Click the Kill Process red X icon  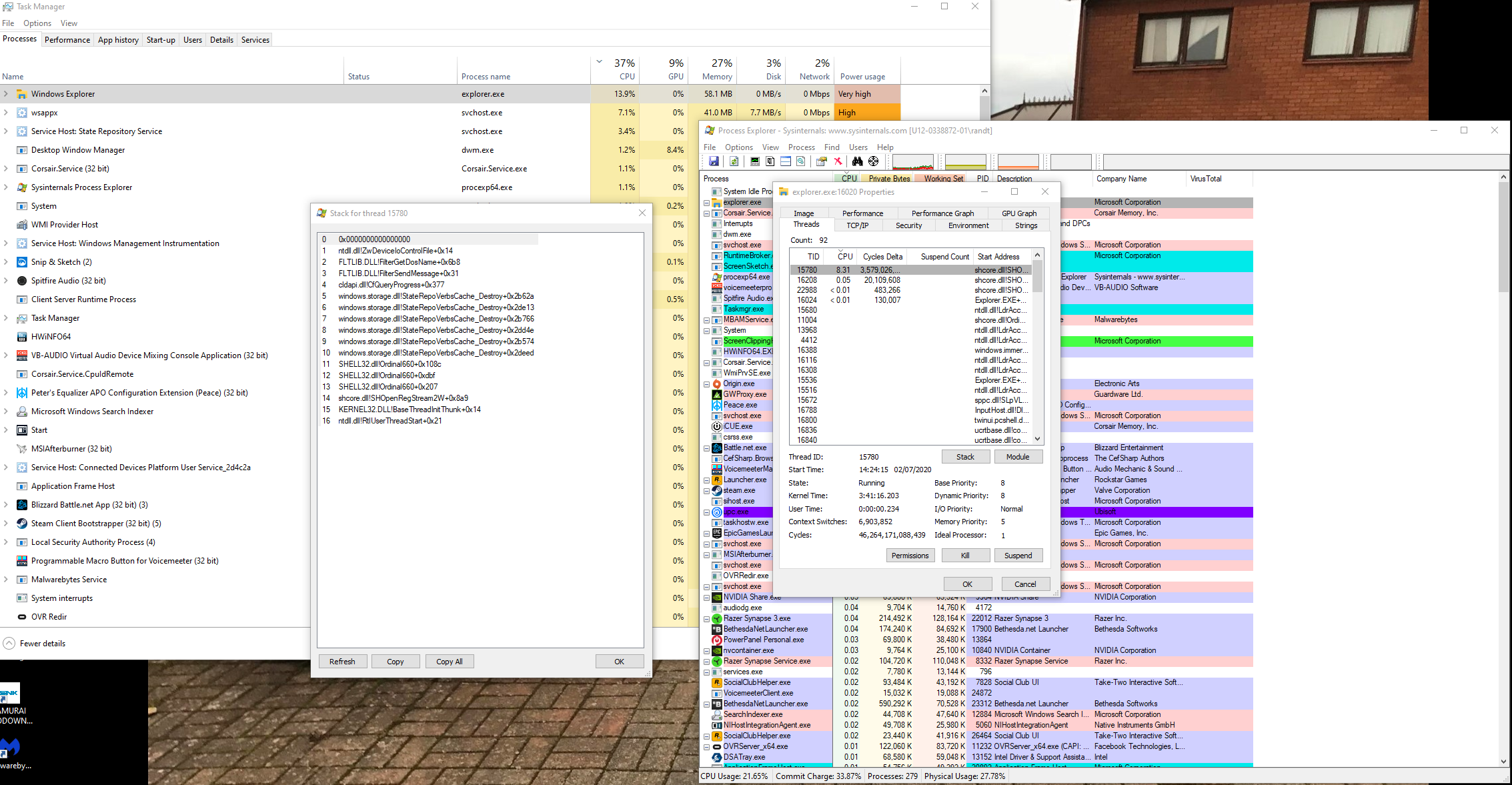838,161
